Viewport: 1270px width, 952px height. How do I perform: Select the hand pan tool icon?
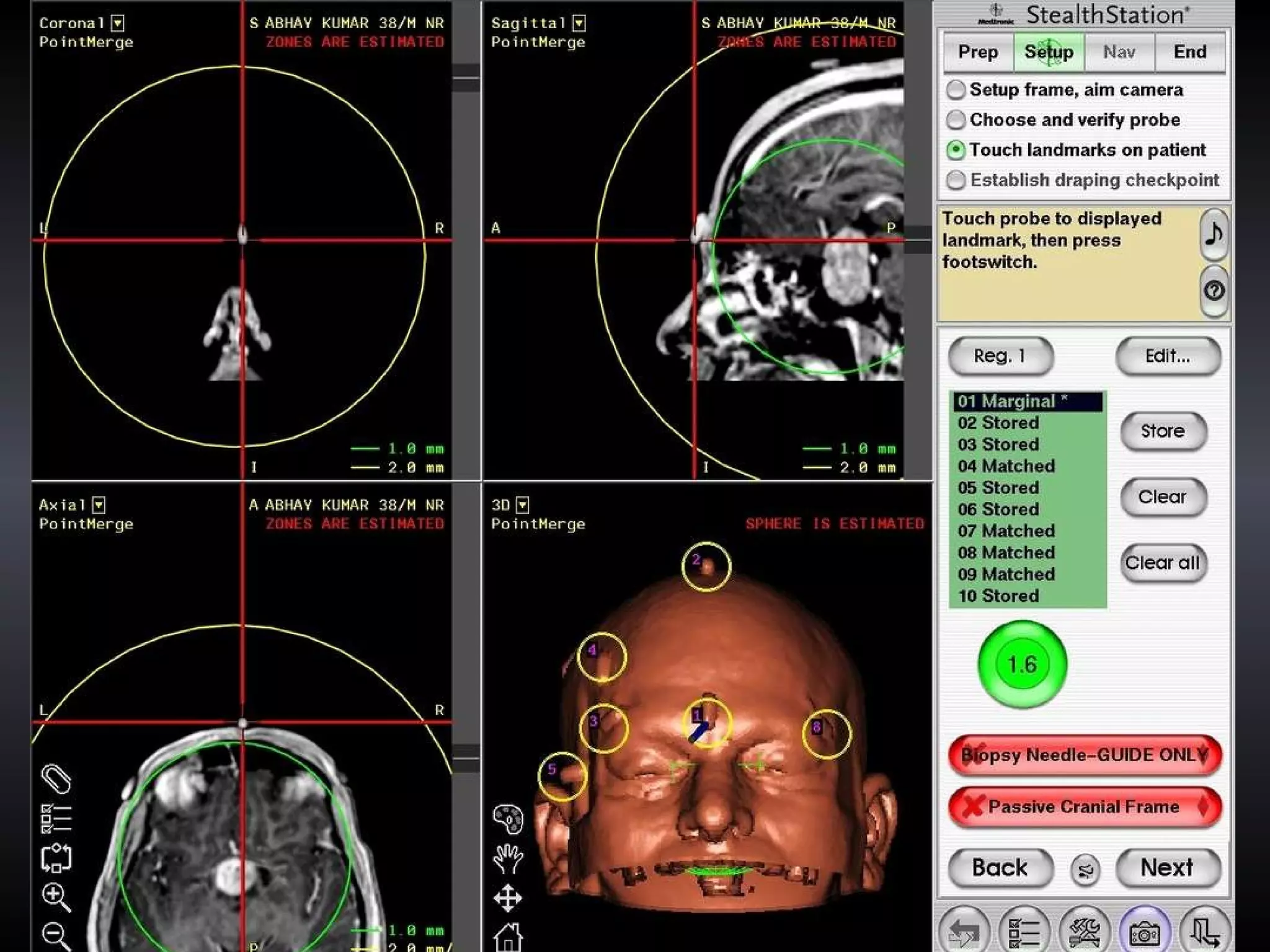tap(508, 859)
